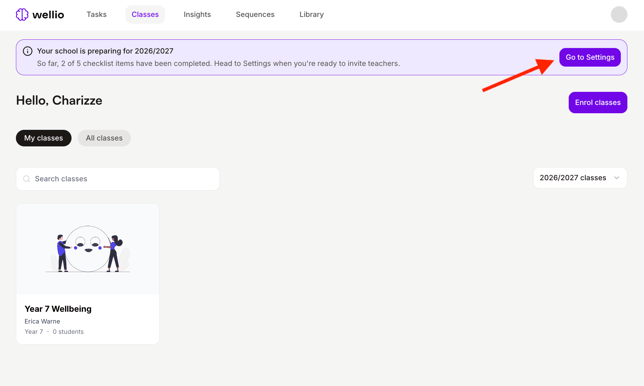
Task: Click into the Search classes field
Action: [117, 179]
